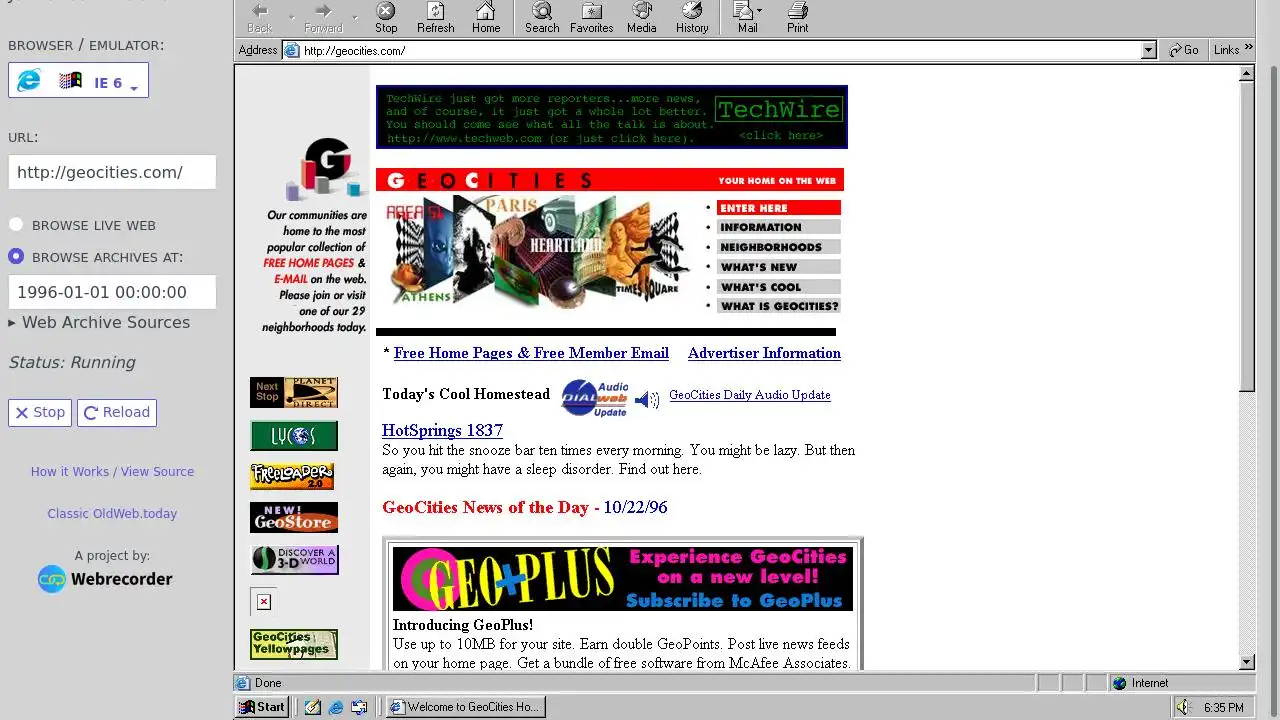Open the HotSprings 1837 link
The image size is (1280, 720).
tap(442, 430)
